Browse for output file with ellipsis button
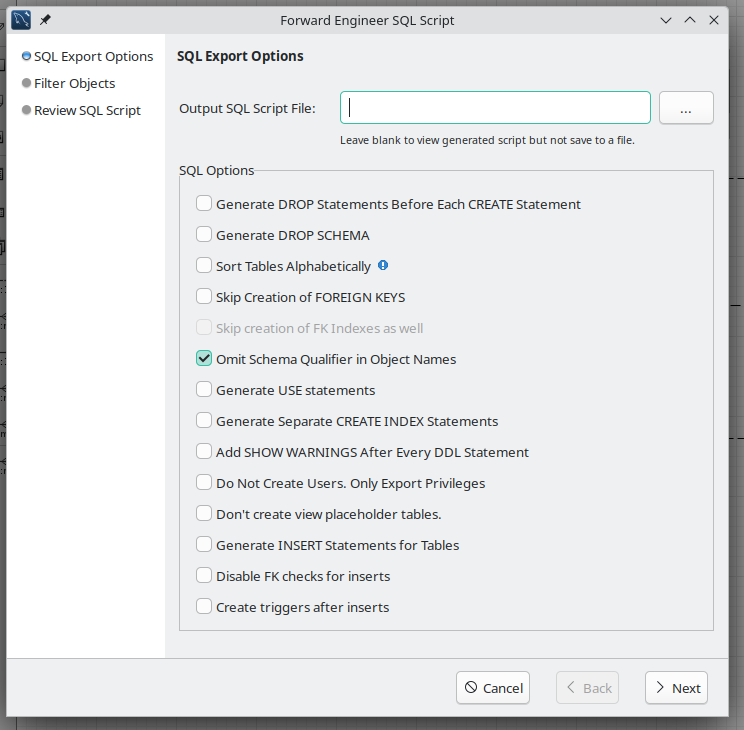Viewport: 744px width, 730px height. pyautogui.click(x=686, y=108)
